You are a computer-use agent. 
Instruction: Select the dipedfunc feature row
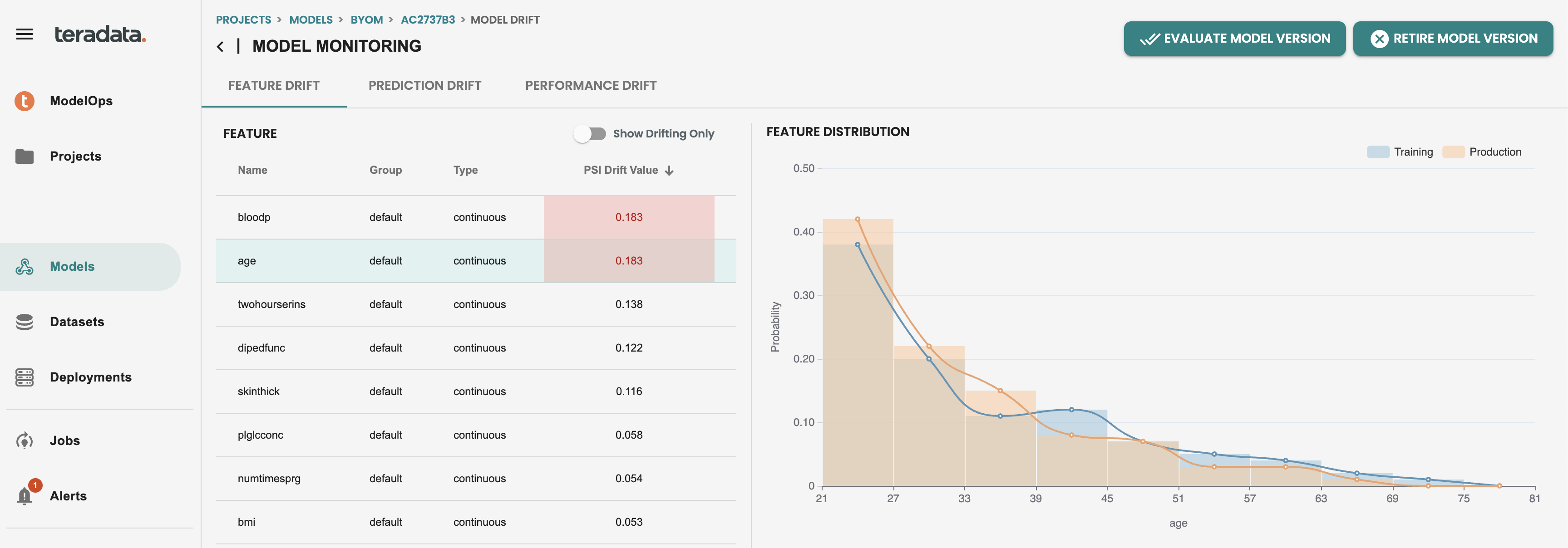coord(476,348)
